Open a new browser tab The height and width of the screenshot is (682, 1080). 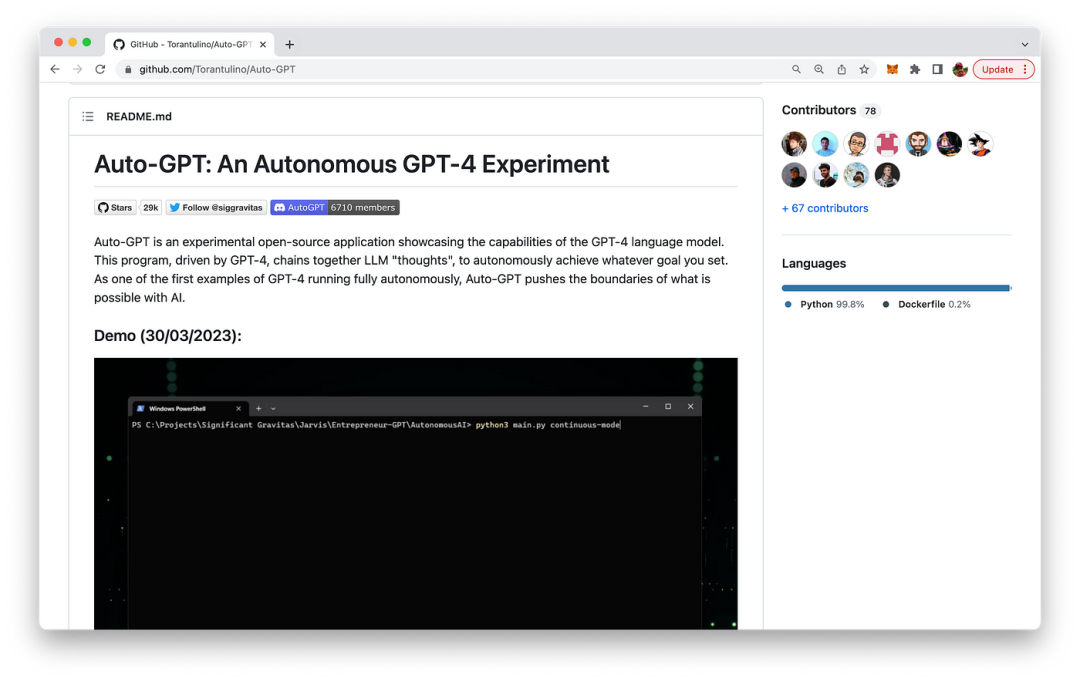(x=289, y=45)
